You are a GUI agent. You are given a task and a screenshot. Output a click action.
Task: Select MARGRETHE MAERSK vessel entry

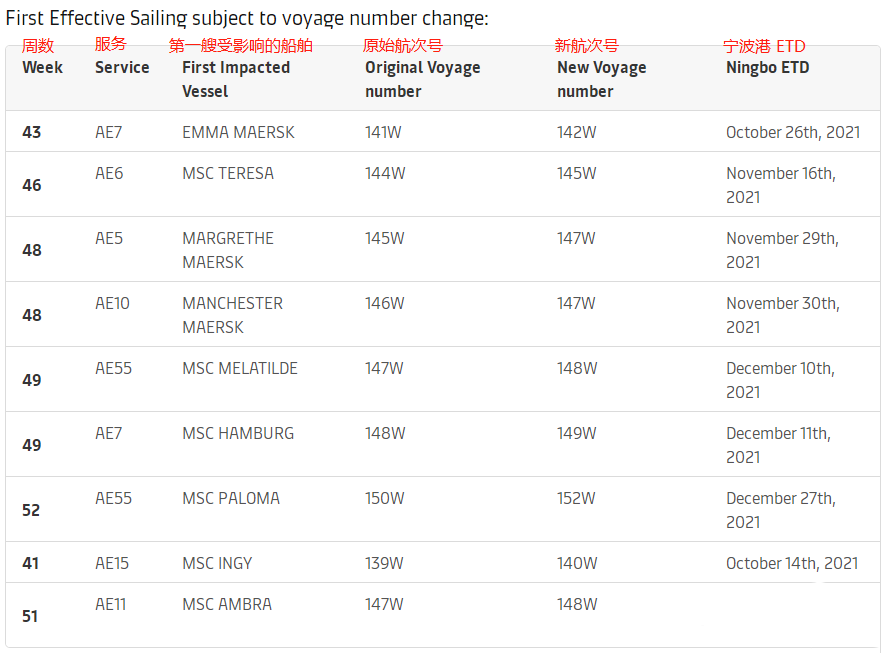coord(228,250)
